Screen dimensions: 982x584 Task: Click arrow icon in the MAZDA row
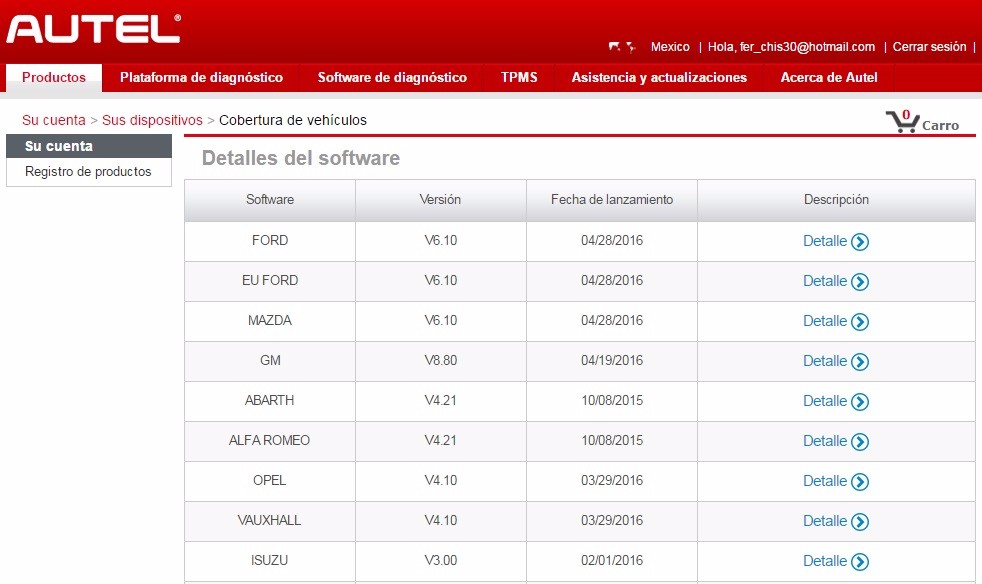pos(860,322)
